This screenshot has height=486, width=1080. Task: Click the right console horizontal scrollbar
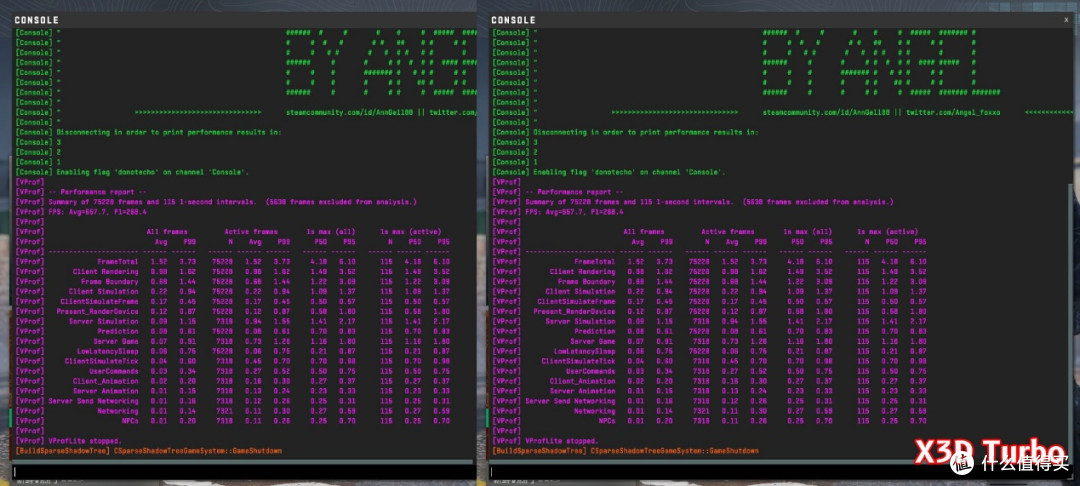pyautogui.click(x=777, y=462)
